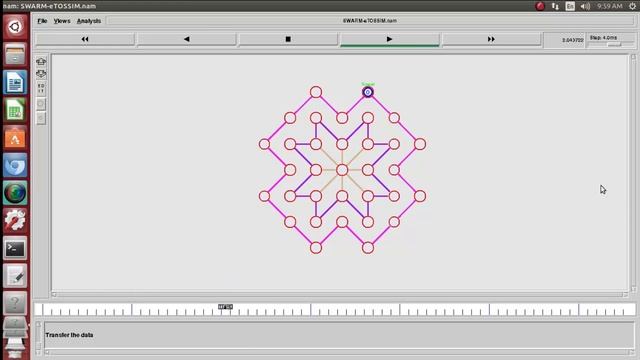The height and width of the screenshot is (360, 640).
Task: Click the ED IT edit tool icon
Action: click(41, 88)
